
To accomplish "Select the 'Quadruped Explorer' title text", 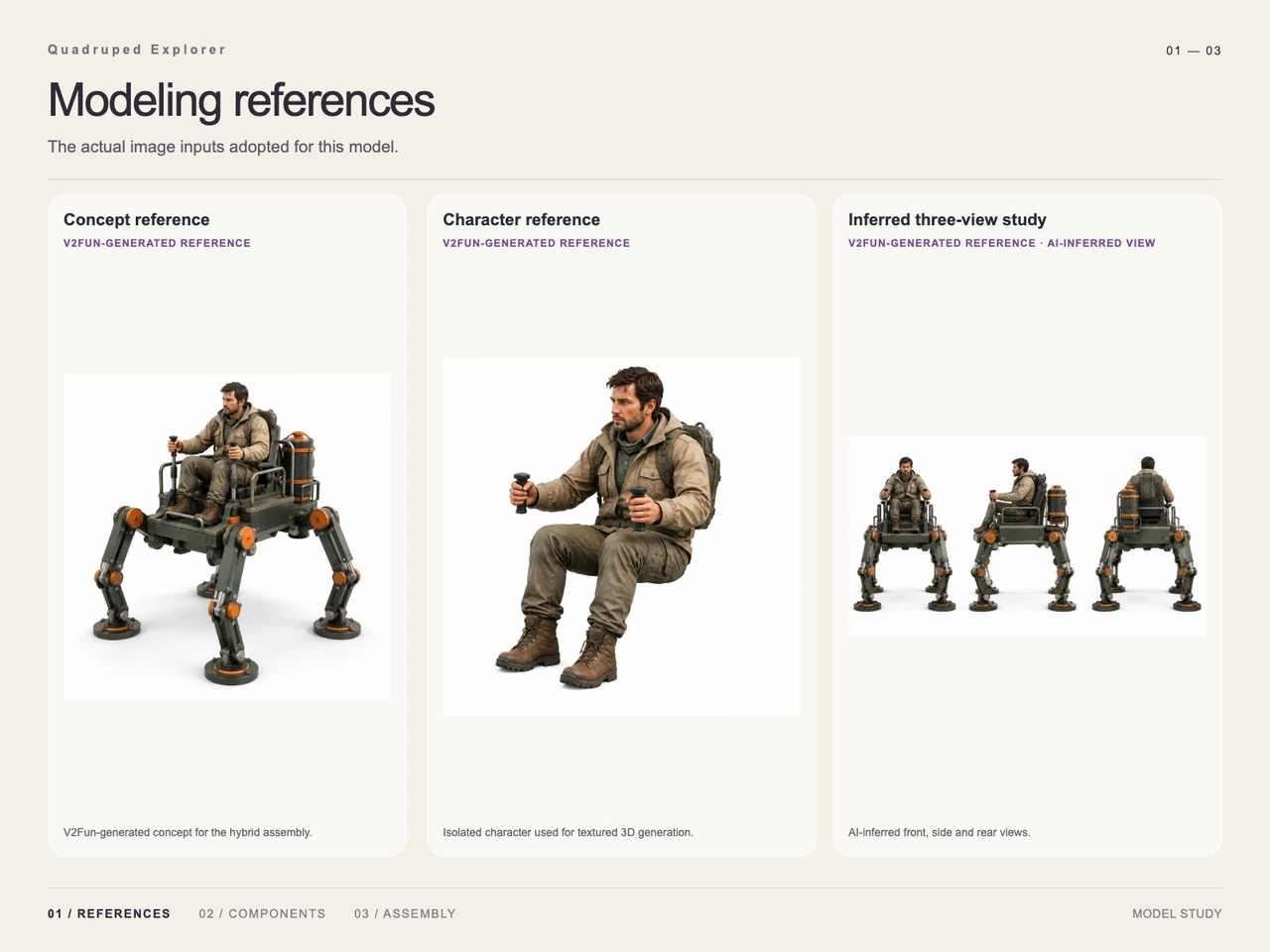I will (x=137, y=50).
